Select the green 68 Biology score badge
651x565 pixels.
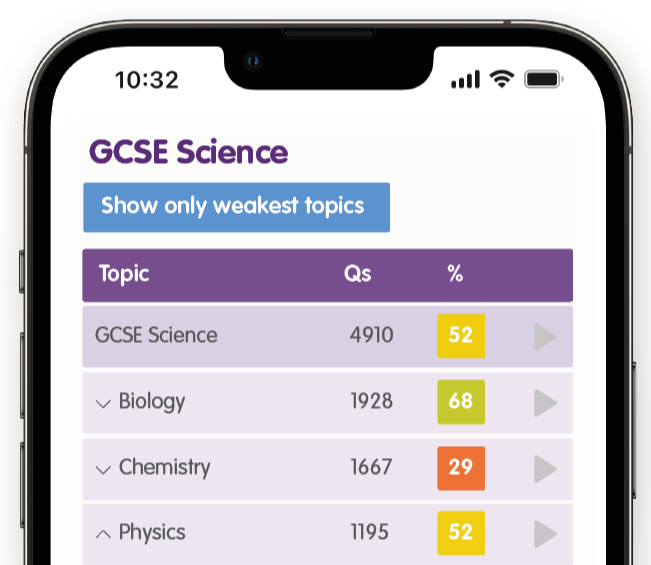coord(461,402)
